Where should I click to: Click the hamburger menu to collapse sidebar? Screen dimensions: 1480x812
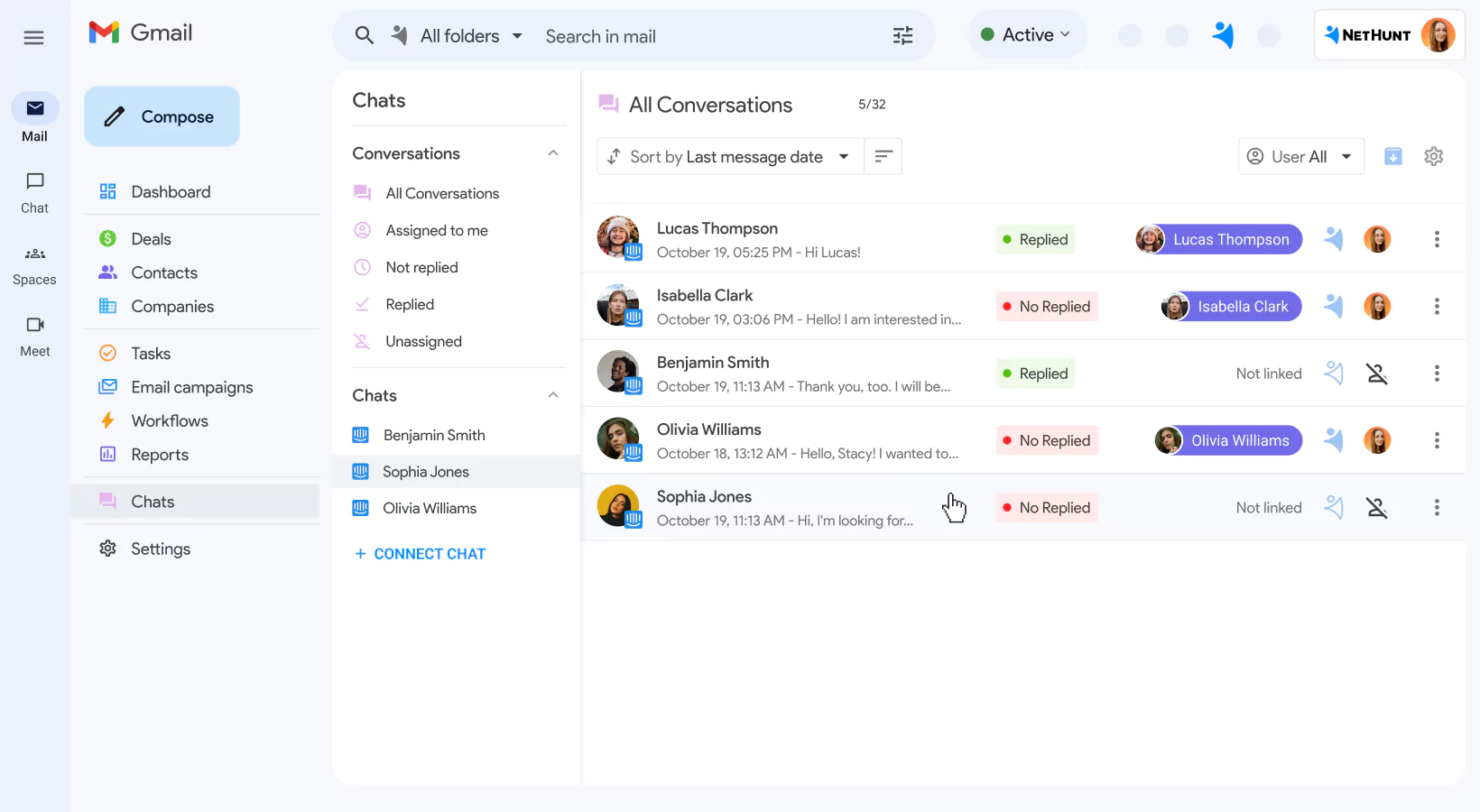click(x=33, y=37)
